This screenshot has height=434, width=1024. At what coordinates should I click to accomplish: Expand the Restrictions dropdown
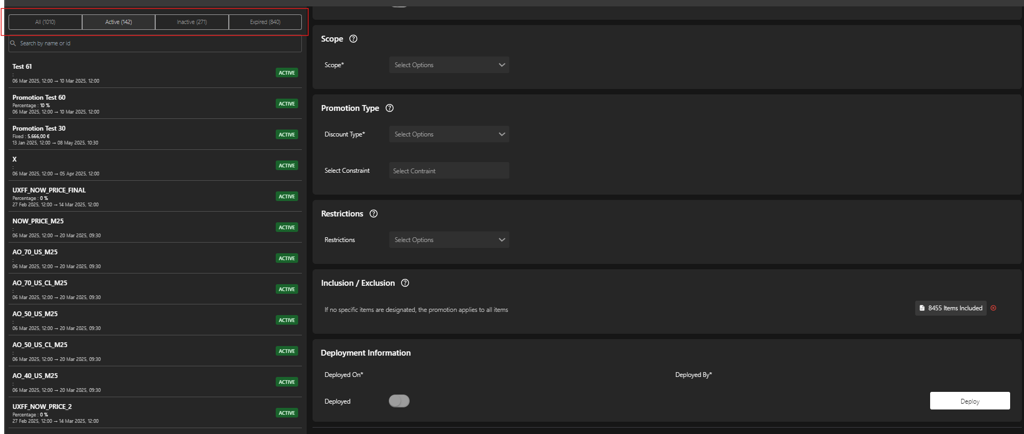click(449, 240)
